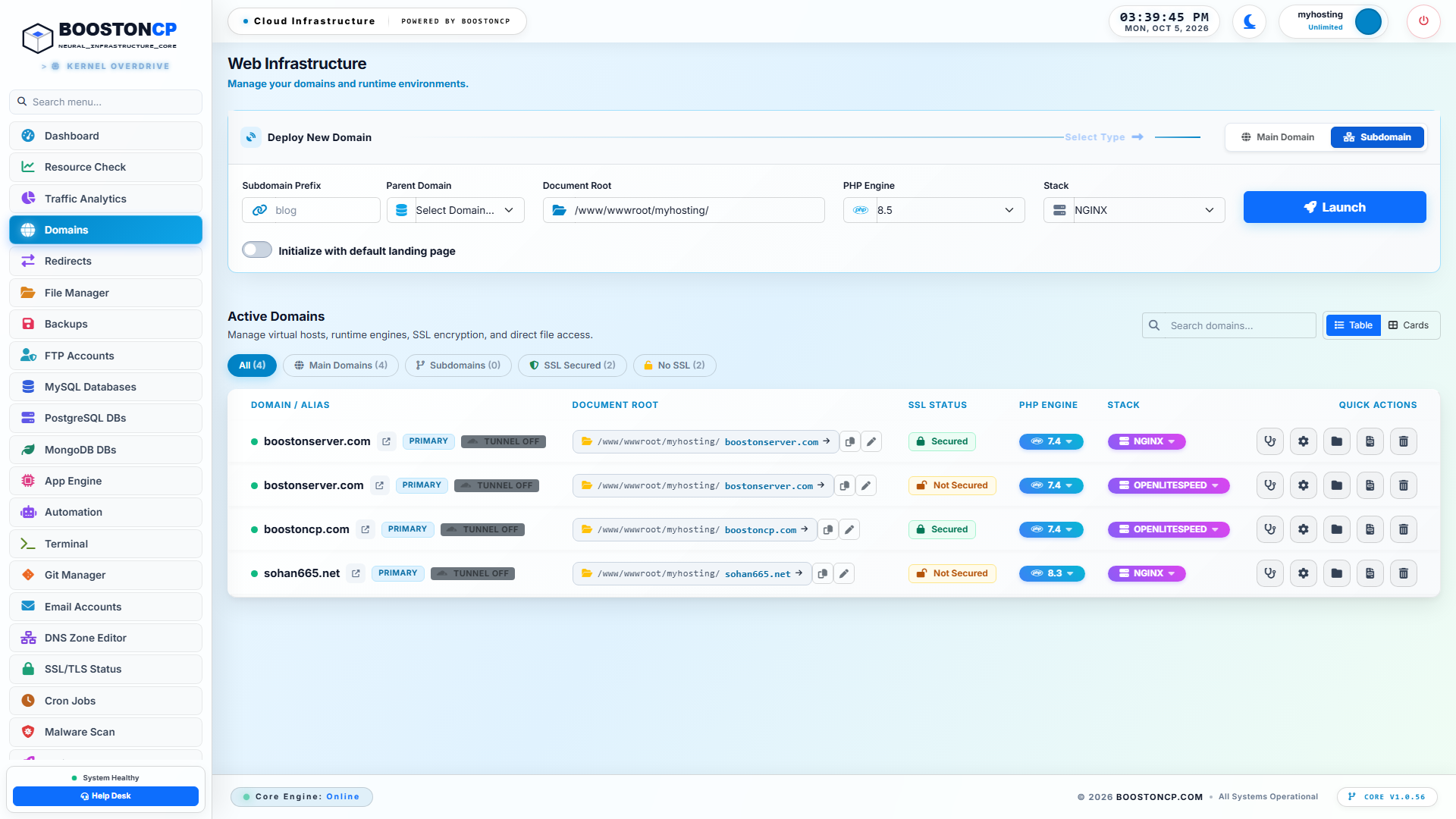Run diagnostics stethoscope for boostonserver.com
Viewport: 1456px width, 819px height.
(x=1270, y=441)
